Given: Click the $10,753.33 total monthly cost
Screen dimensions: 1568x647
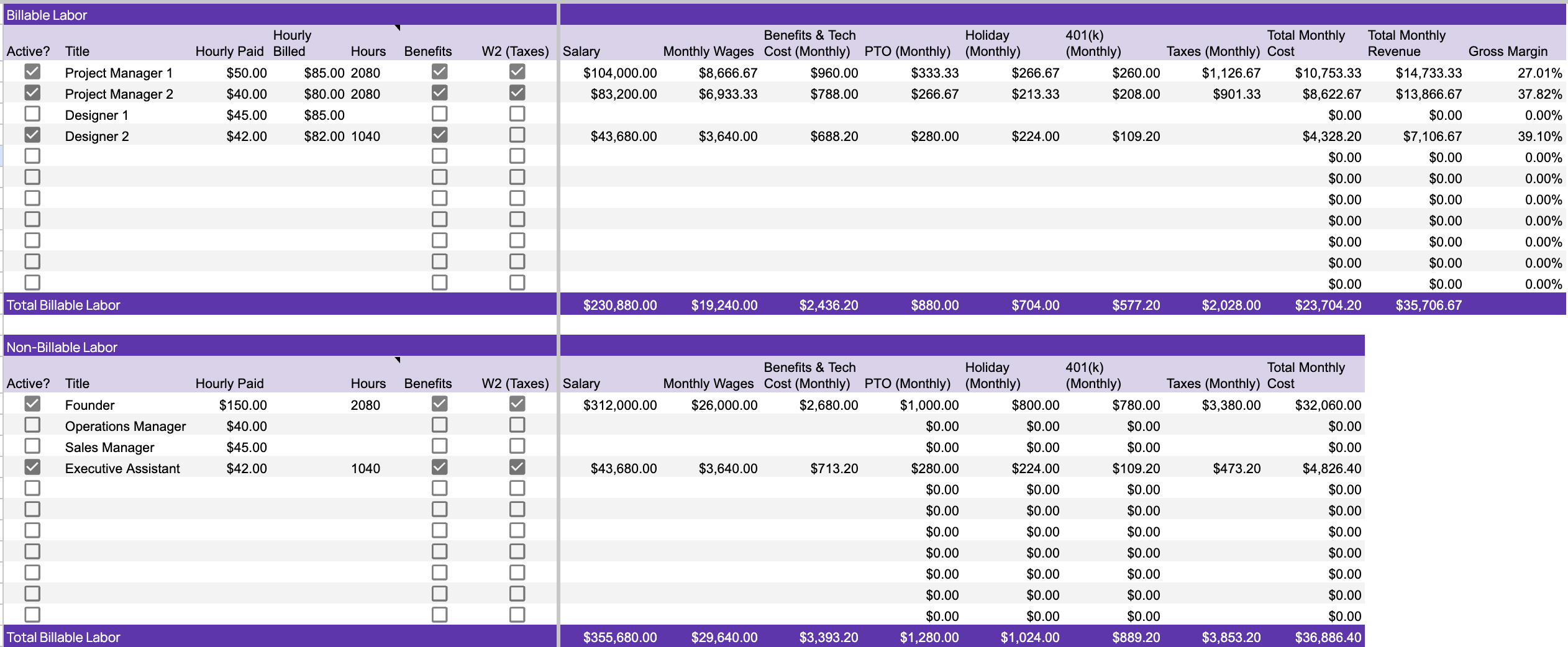Looking at the screenshot, I should coord(1328,73).
